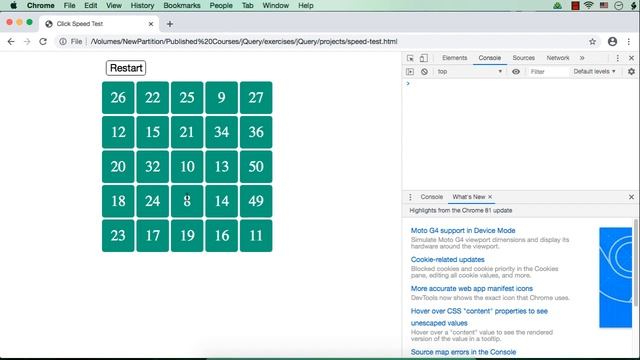The width and height of the screenshot is (640, 360).
Task: Open the DevTools three-dot customize menu
Action: coord(618,58)
